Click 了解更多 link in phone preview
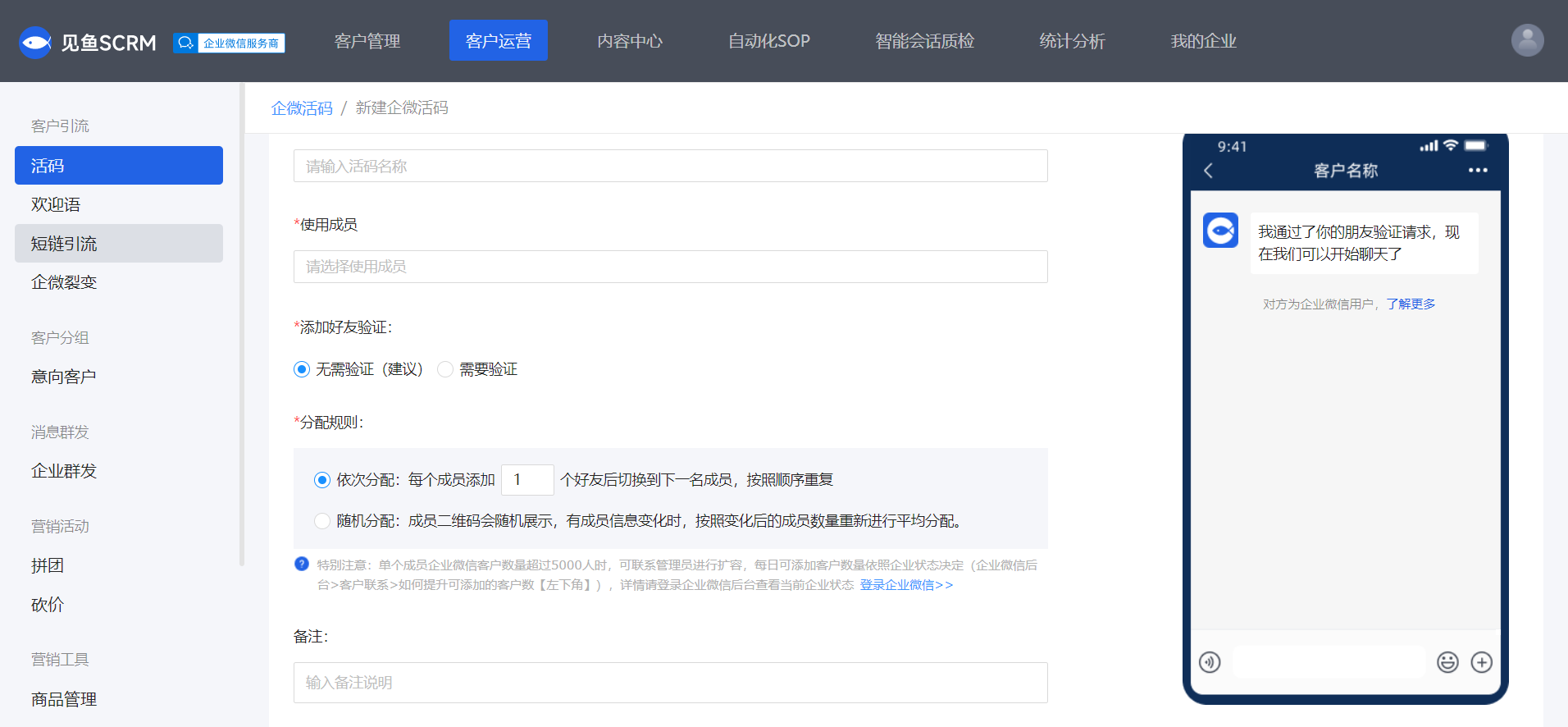The width and height of the screenshot is (1568, 727). (x=1411, y=304)
